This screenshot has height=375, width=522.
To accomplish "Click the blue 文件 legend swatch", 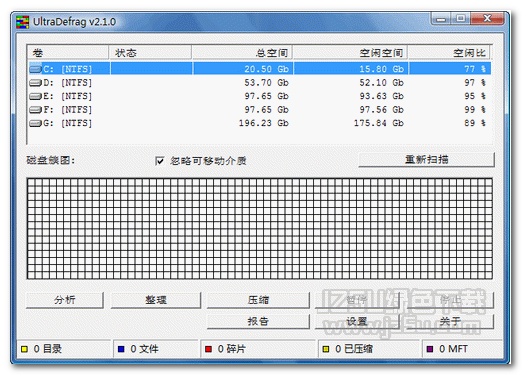I will (121, 349).
